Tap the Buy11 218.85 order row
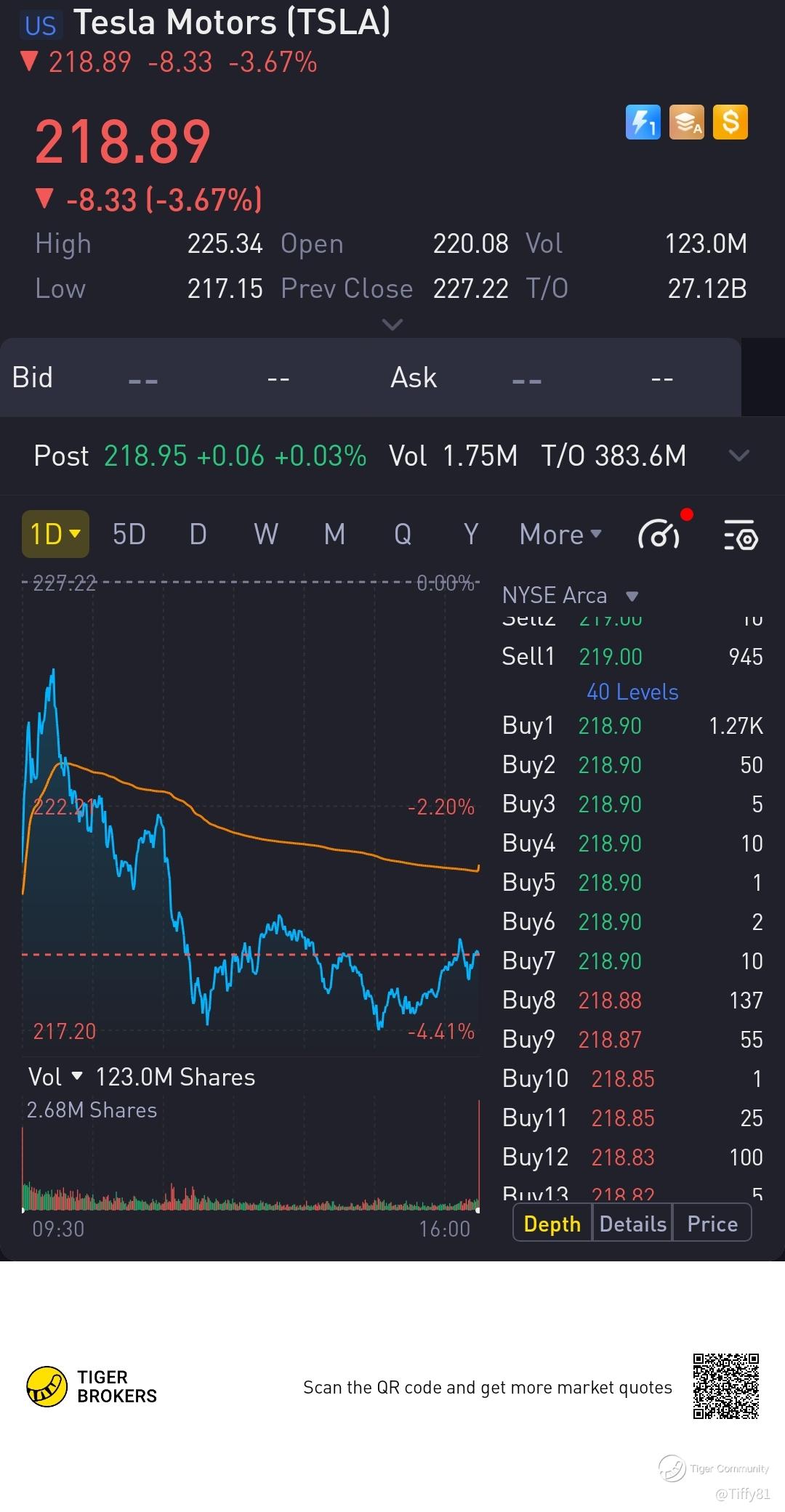 (x=632, y=1118)
